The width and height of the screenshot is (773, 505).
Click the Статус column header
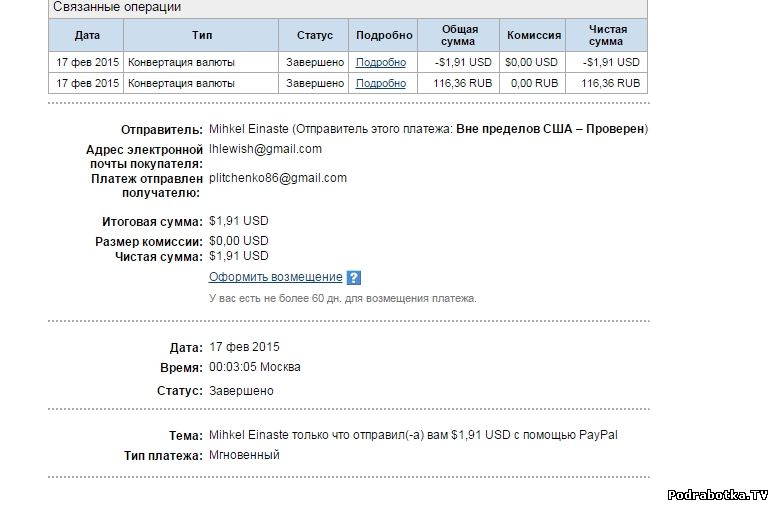pos(315,35)
